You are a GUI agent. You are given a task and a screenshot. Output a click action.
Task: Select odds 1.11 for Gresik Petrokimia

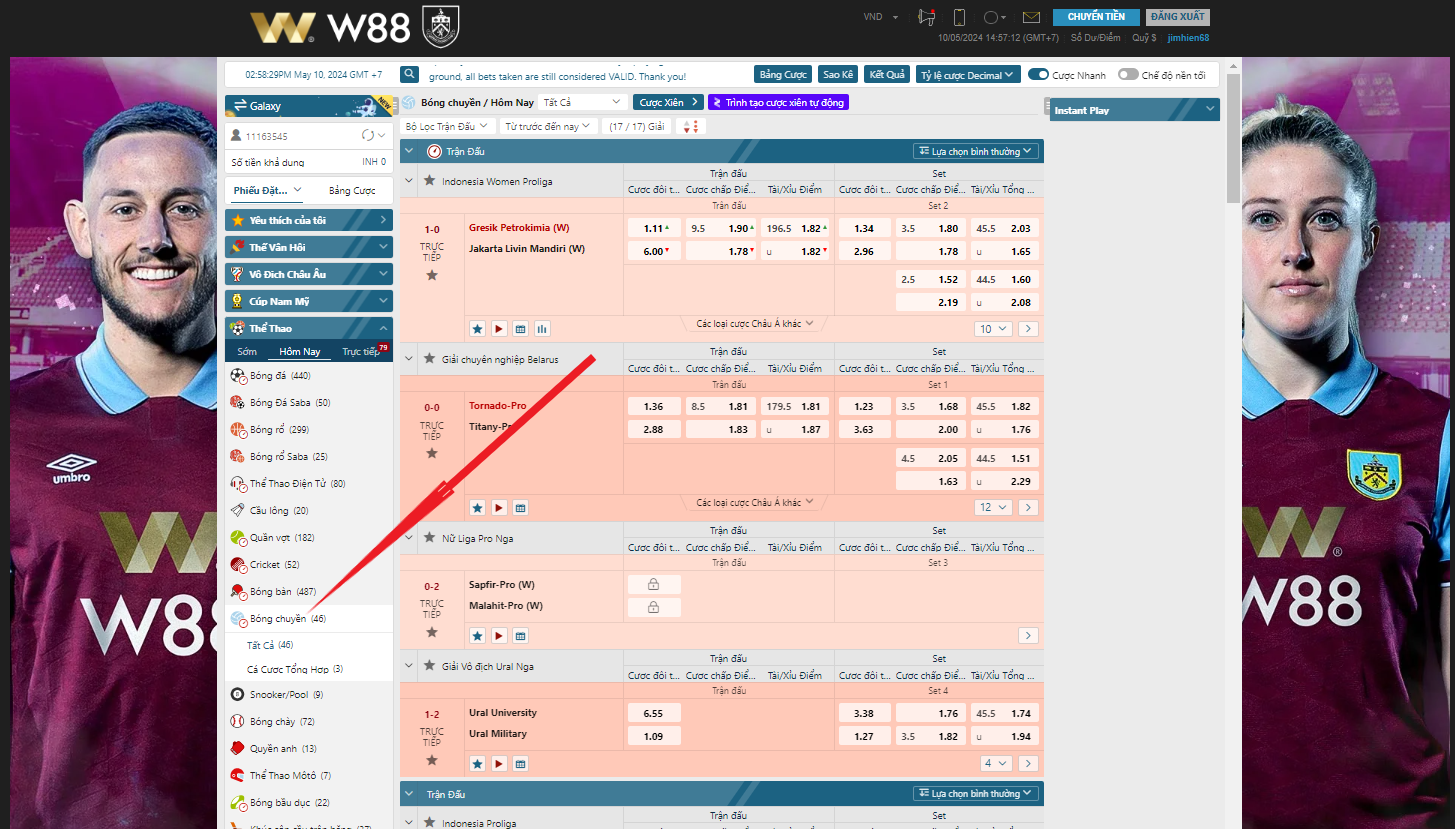[x=654, y=228]
